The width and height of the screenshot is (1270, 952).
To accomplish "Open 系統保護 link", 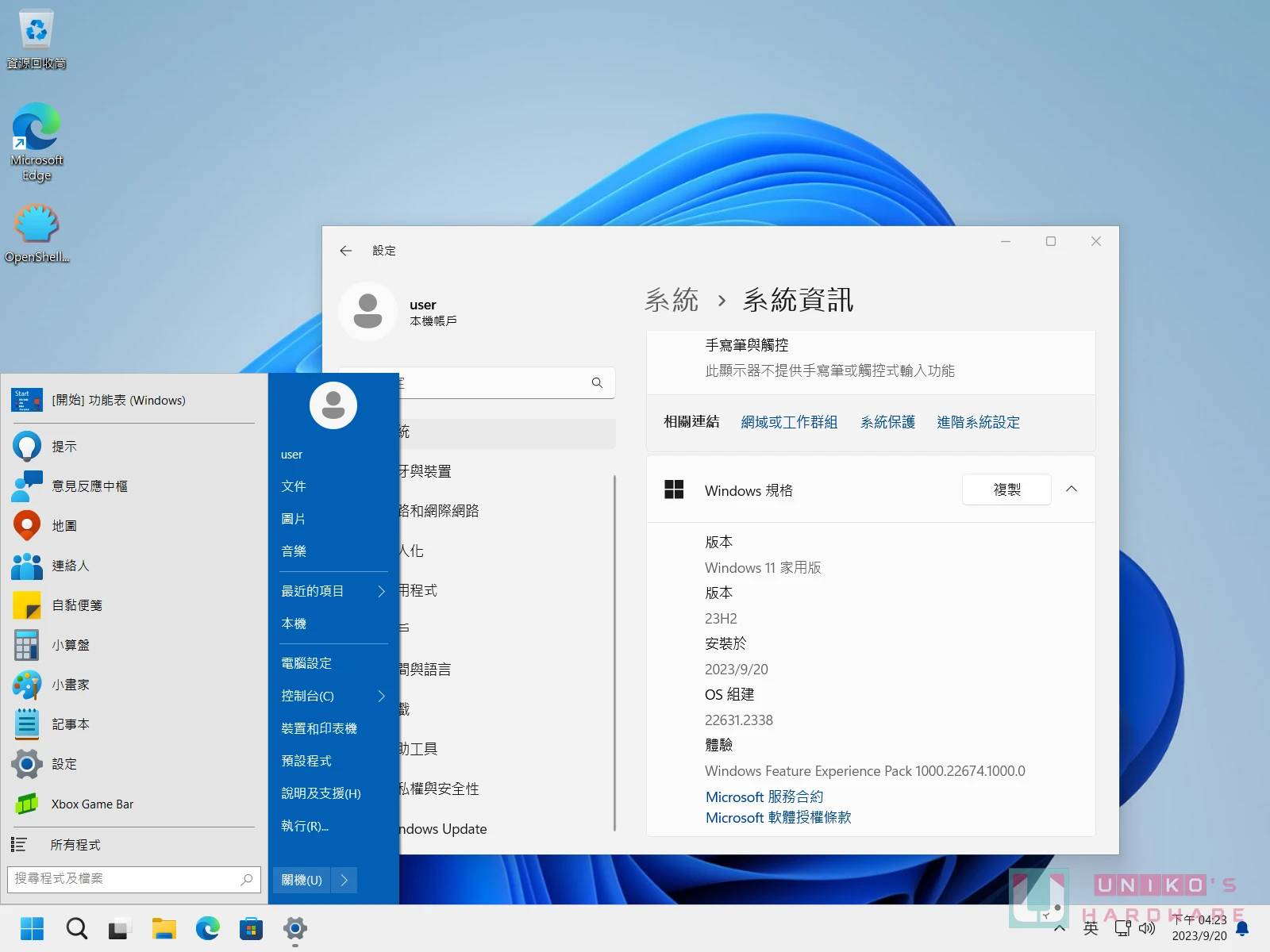I will [887, 422].
